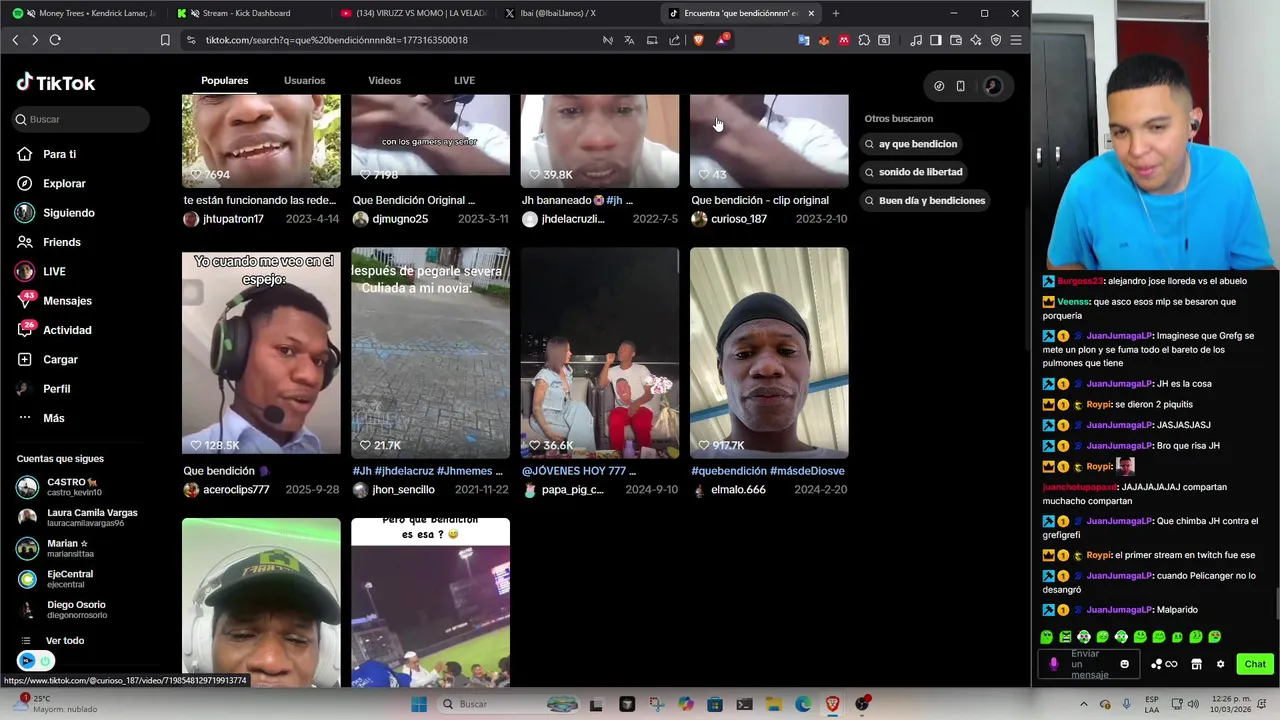Screen dimensions: 1280x720
Task: Open the 'Money Trees' browser tab
Action: pyautogui.click(x=84, y=13)
